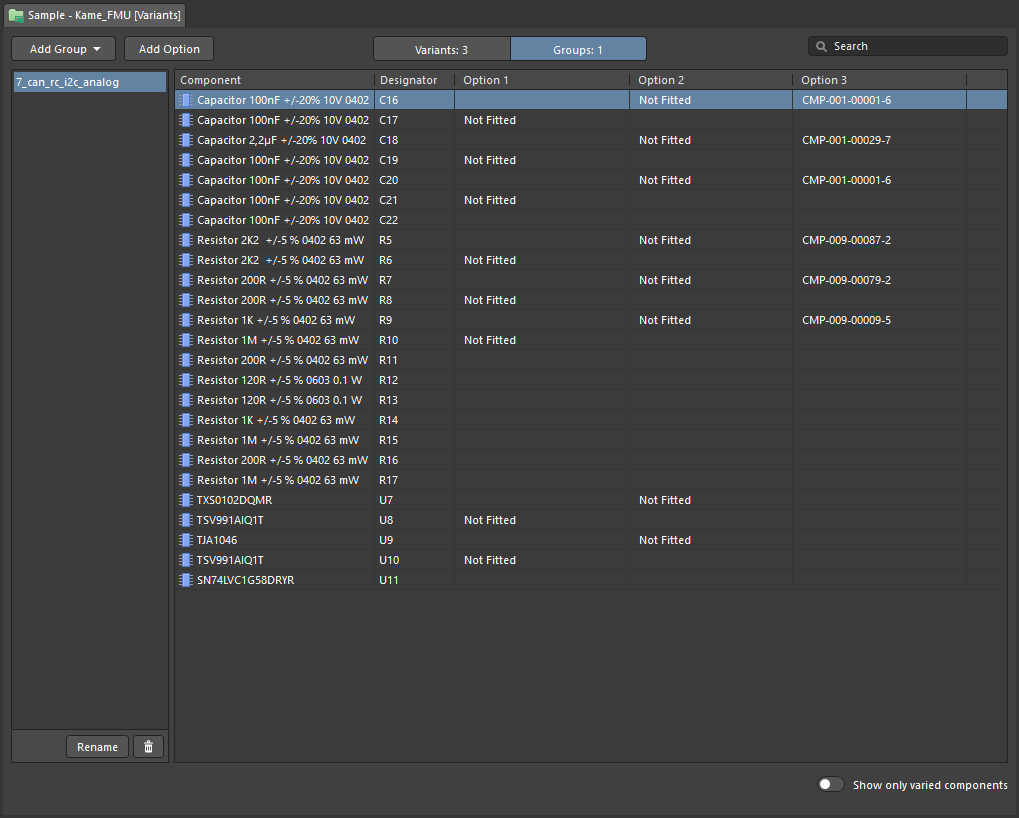
Task: Switch to the Variants: 3 view
Action: tap(441, 49)
